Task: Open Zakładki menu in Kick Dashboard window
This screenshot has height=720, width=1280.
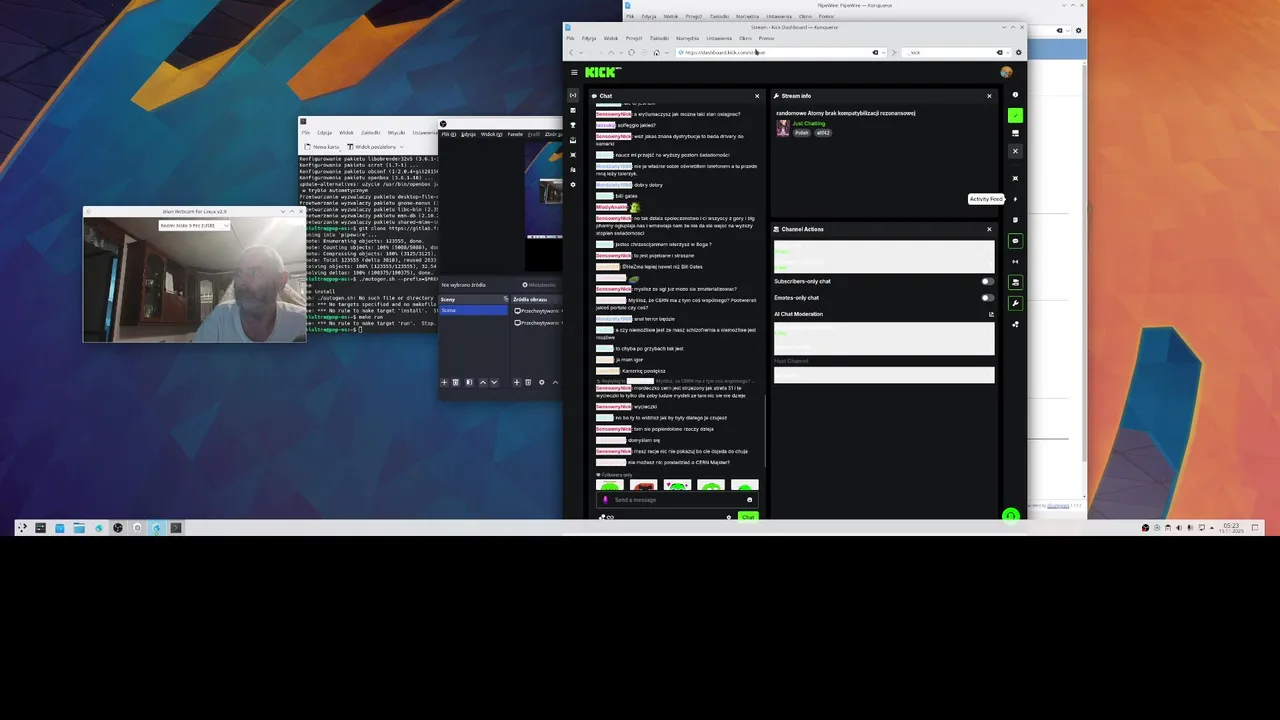Action: click(x=658, y=38)
